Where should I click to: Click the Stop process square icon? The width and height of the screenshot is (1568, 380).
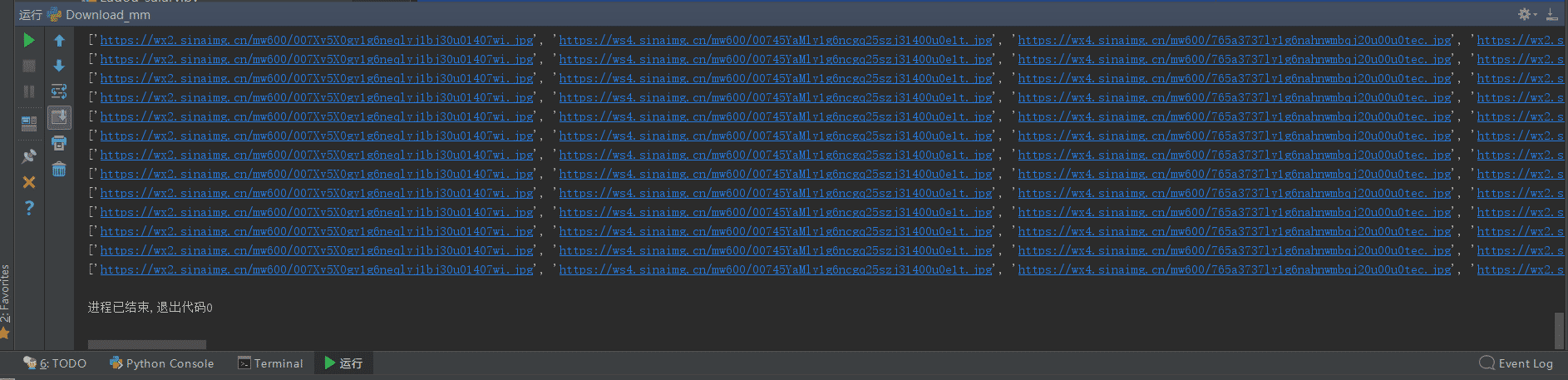tap(29, 66)
